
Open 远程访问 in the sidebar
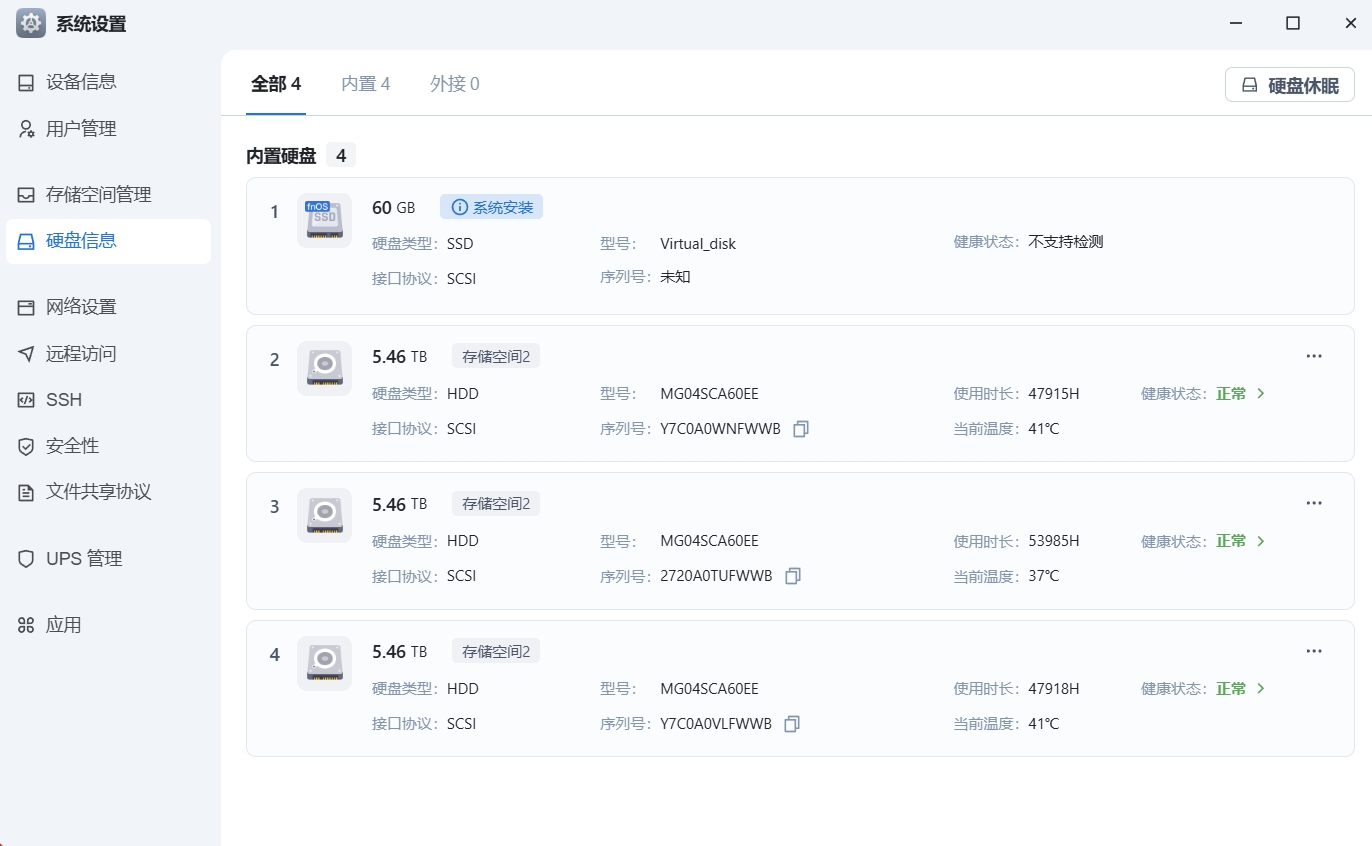tap(108, 353)
